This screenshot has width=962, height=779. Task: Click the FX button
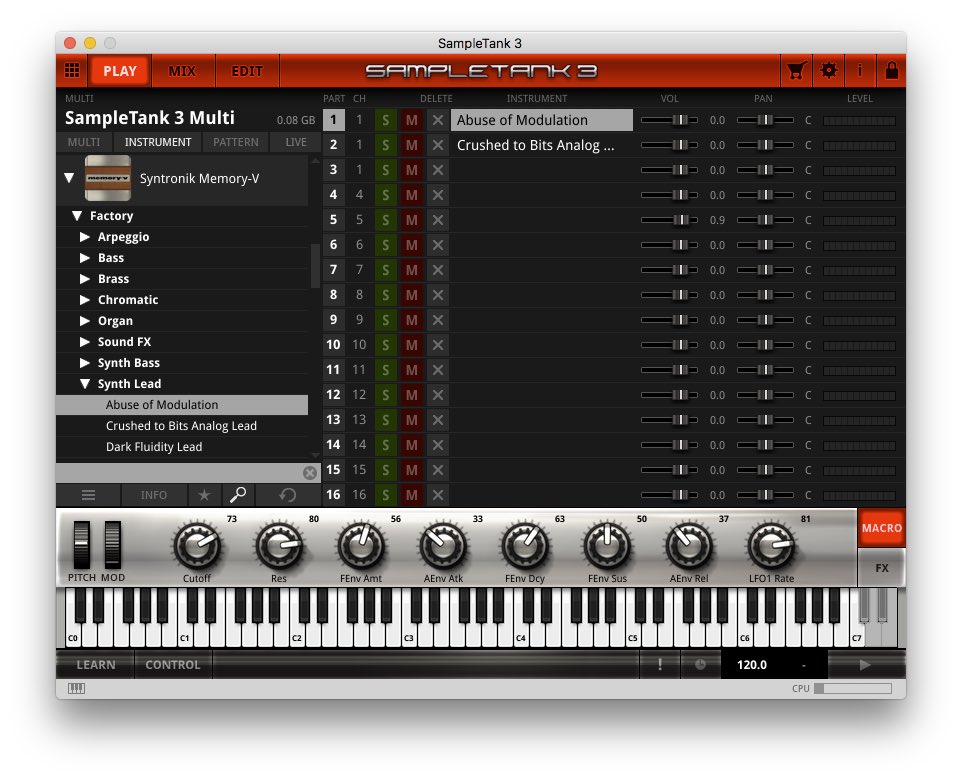882,568
